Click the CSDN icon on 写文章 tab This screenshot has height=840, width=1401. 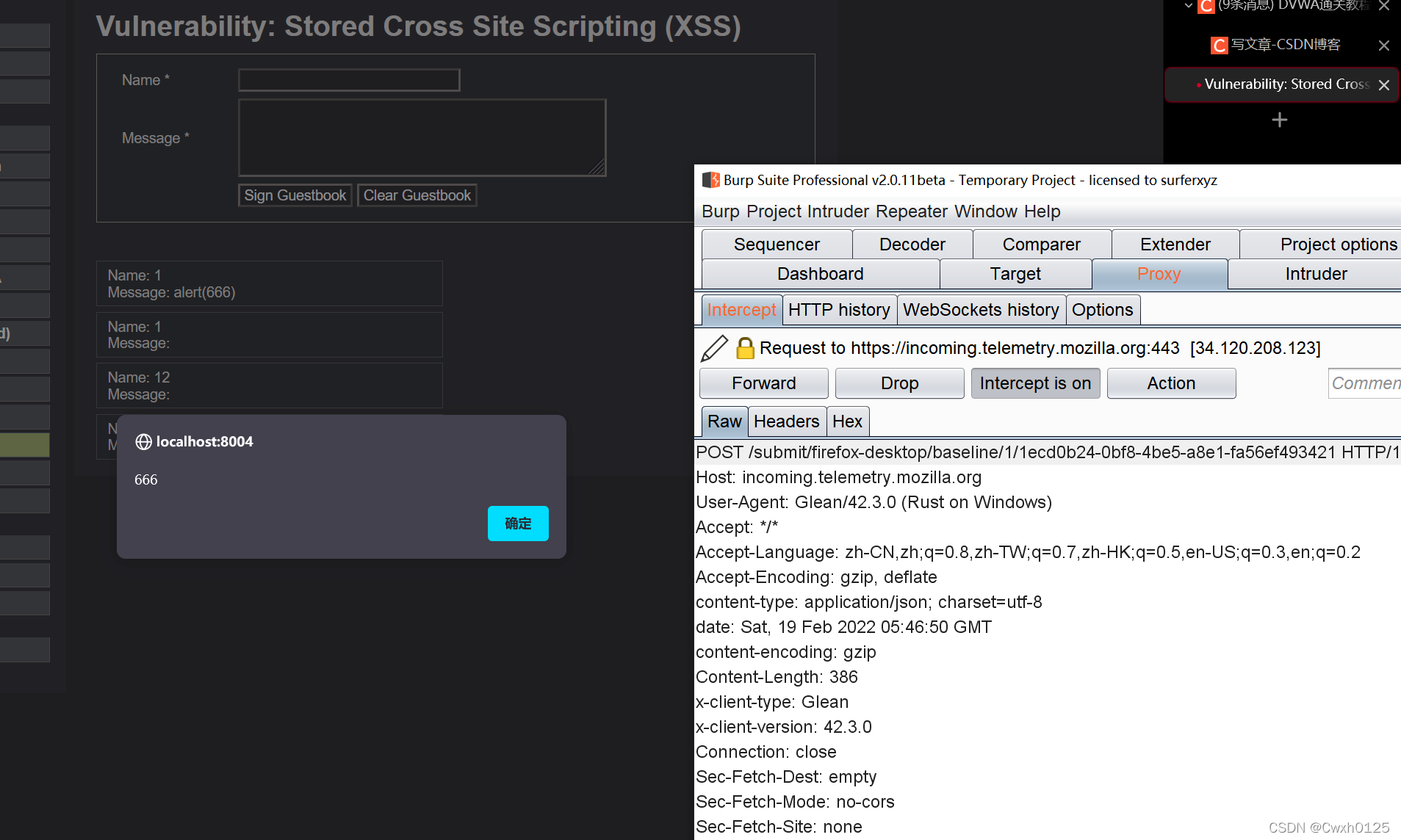(1219, 46)
